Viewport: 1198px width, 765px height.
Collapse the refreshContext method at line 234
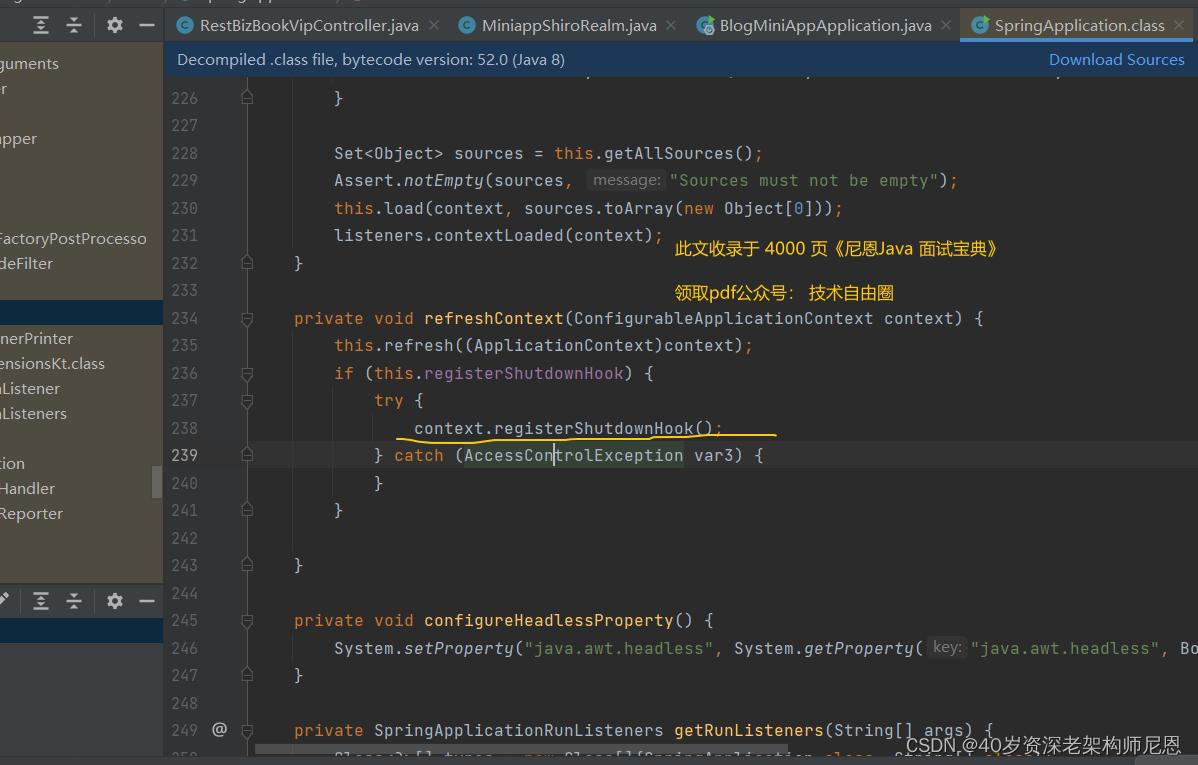point(247,318)
